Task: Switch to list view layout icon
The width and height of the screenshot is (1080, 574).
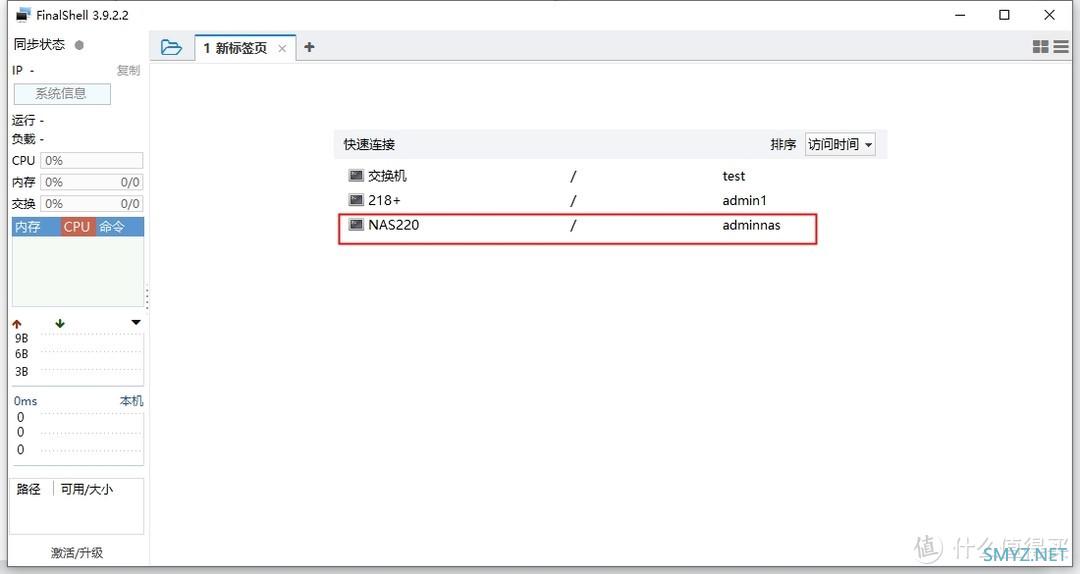Action: [1061, 47]
